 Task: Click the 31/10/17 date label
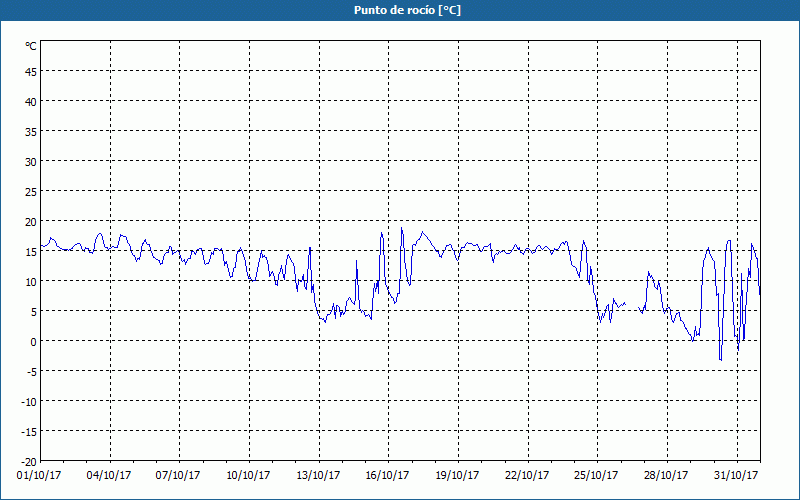[x=736, y=475]
